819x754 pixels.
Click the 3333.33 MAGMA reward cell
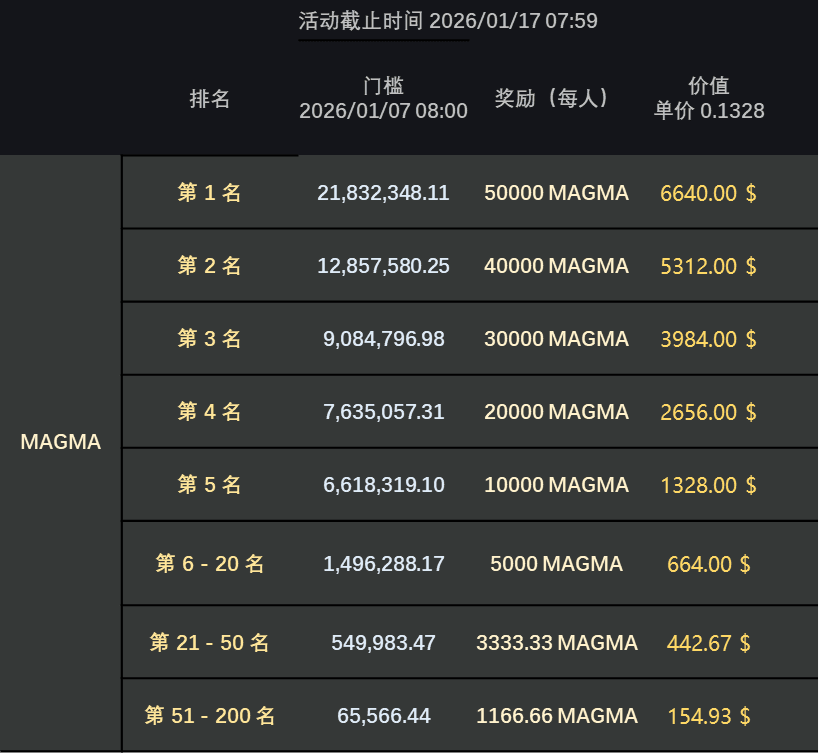[556, 642]
